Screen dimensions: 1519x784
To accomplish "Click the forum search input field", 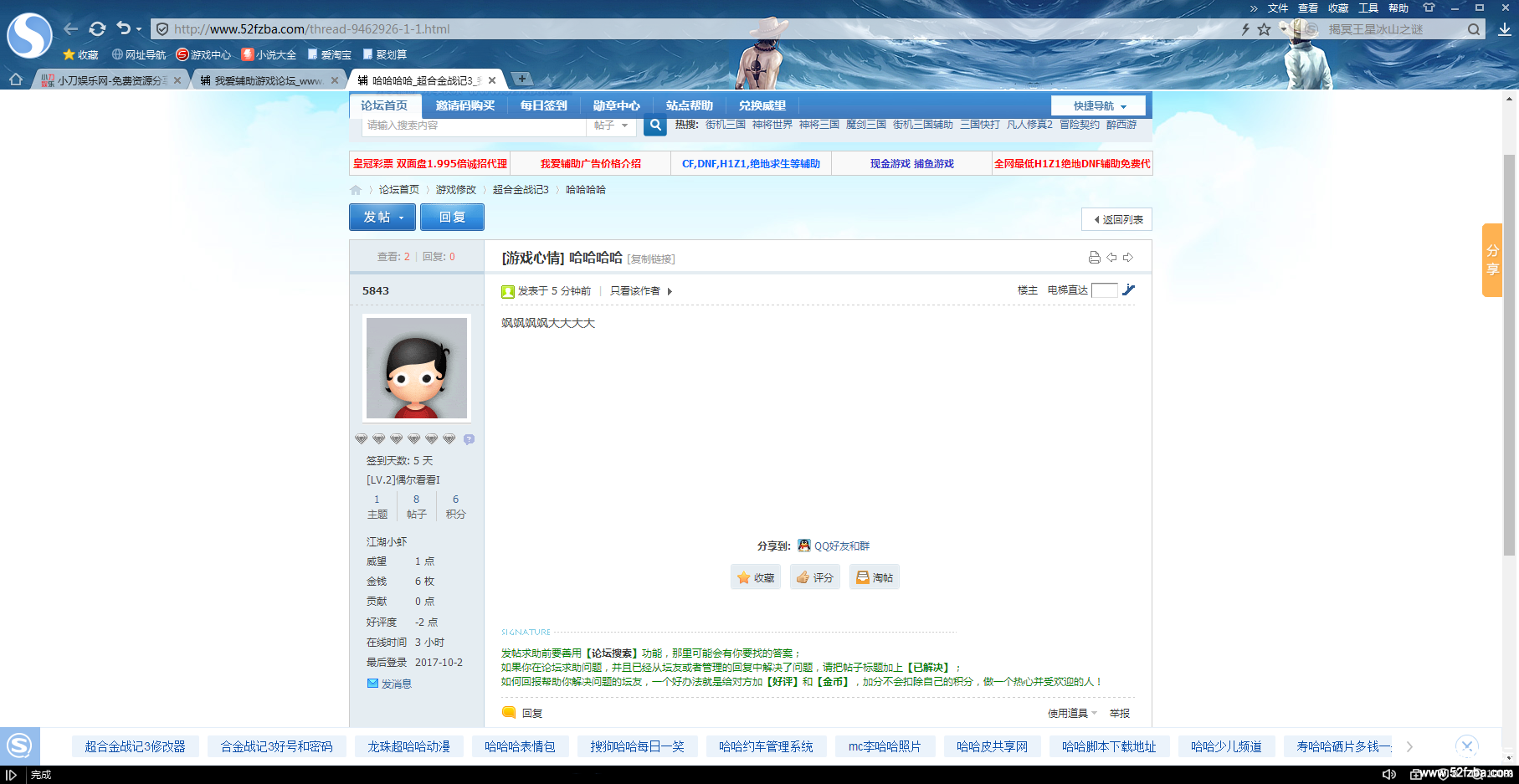I will (475, 126).
